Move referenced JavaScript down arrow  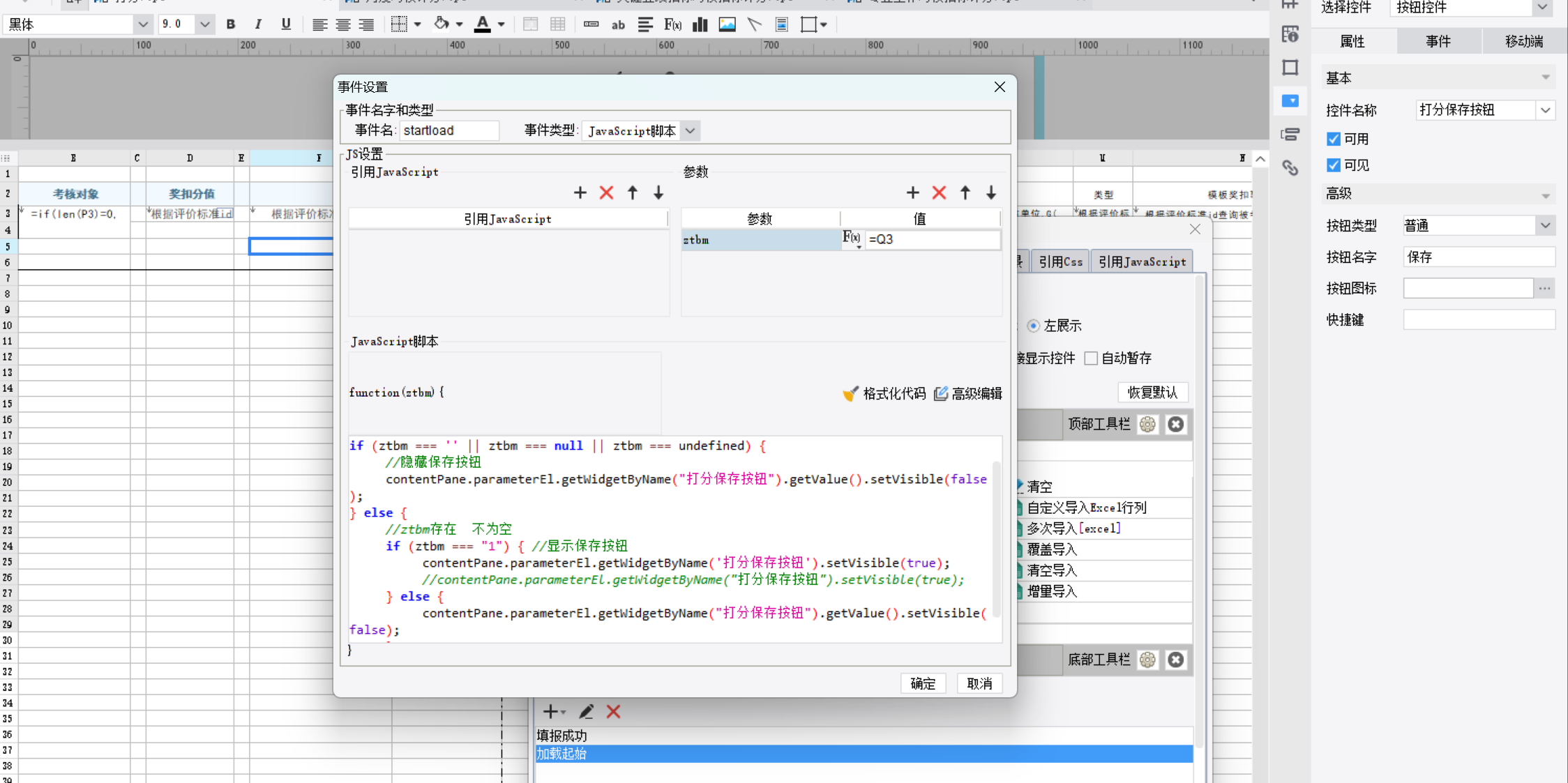click(x=658, y=192)
